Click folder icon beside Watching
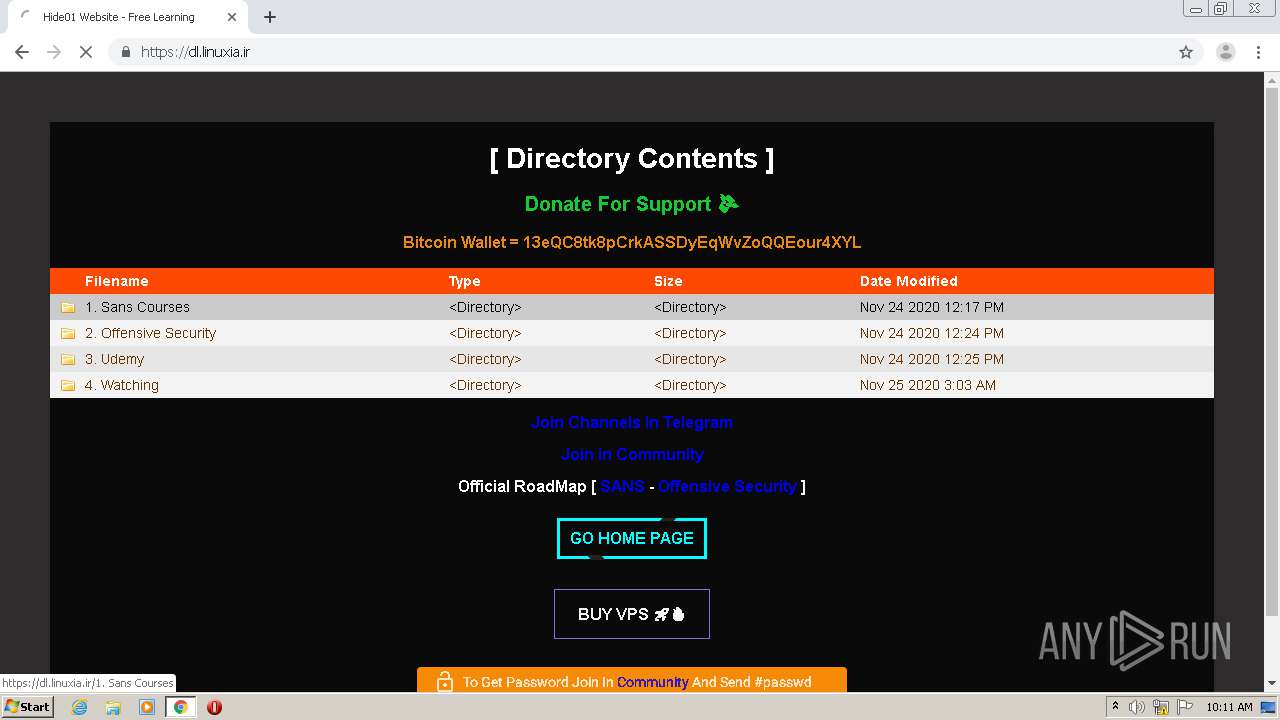This screenshot has width=1280, height=720. point(68,385)
